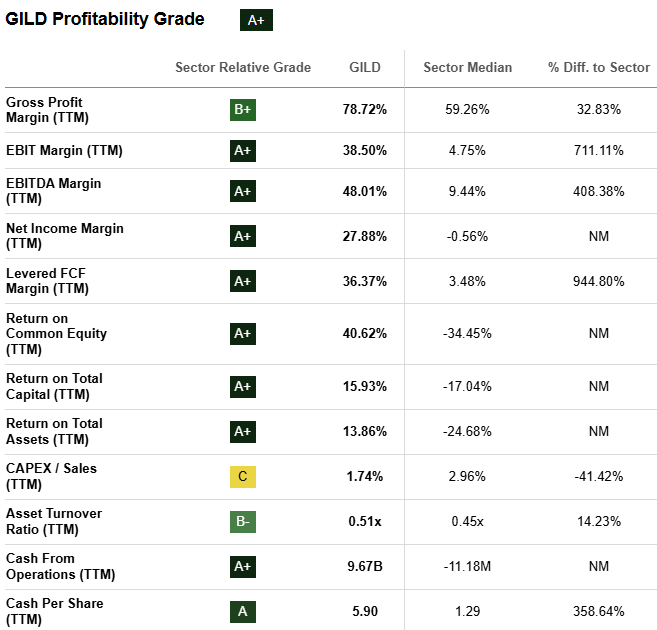
Task: Click the overall A+ Profitability Grade badge
Action: 257,20
